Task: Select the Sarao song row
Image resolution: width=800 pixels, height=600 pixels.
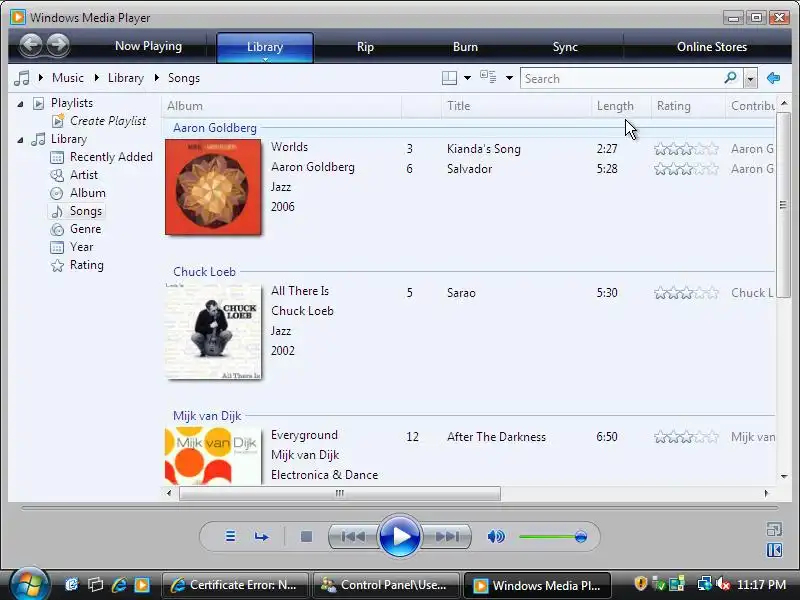Action: 589,293
